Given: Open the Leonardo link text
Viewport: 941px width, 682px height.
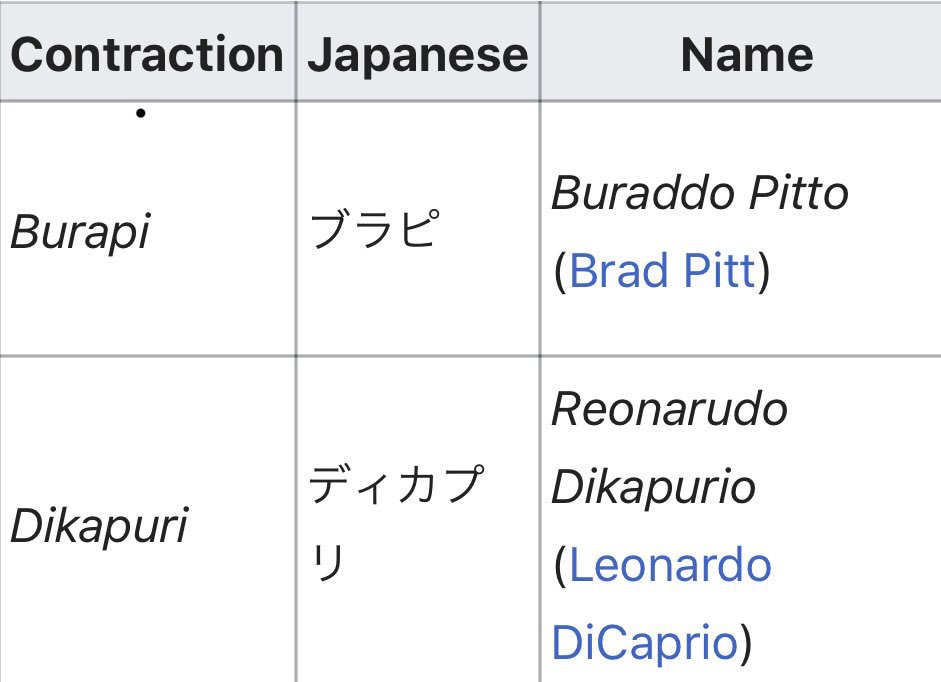Looking at the screenshot, I should pyautogui.click(x=670, y=565).
